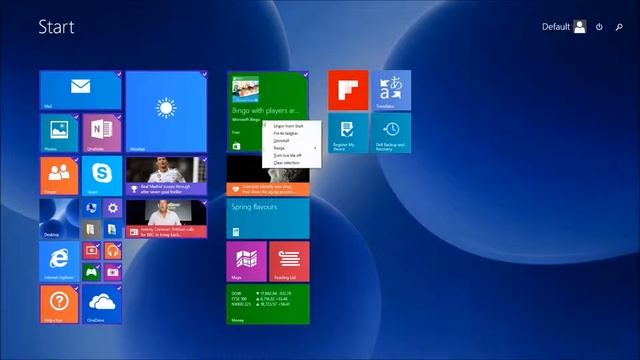Open the red Video small tile

(91, 251)
